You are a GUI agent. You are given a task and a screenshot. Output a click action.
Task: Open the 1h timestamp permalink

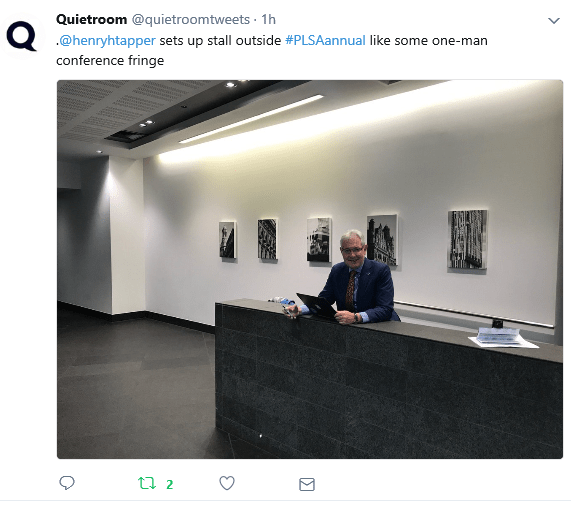(268, 19)
